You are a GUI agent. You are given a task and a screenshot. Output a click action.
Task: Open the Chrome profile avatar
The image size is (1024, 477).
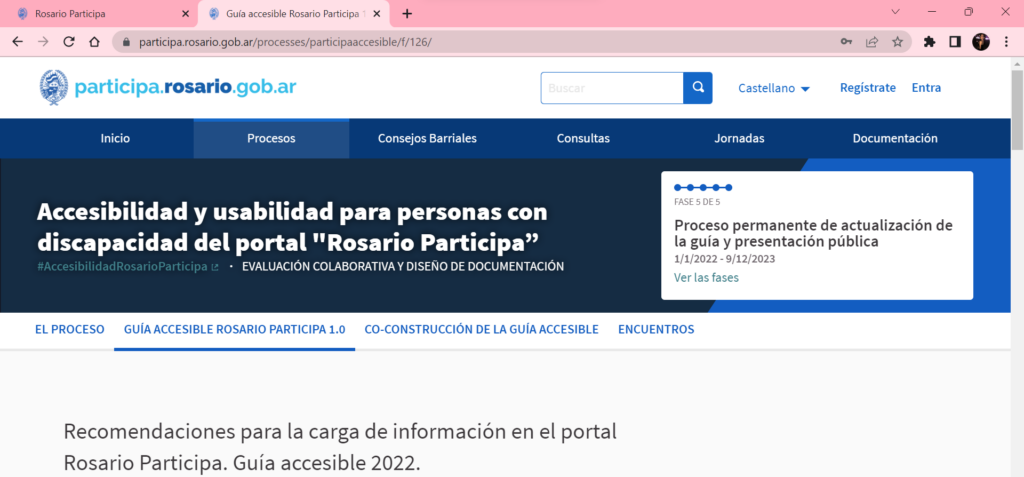point(980,42)
